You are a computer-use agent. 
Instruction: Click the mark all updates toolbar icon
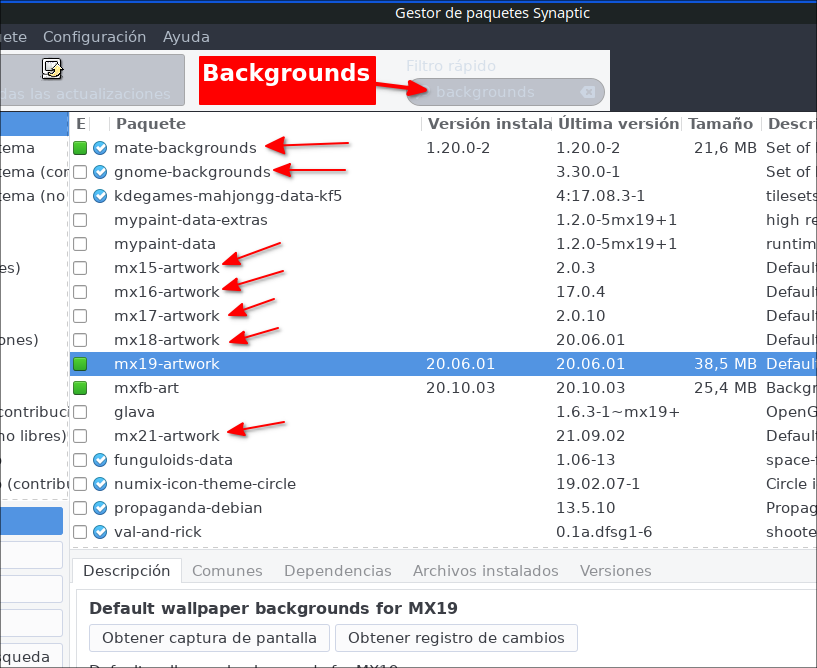(x=52, y=69)
